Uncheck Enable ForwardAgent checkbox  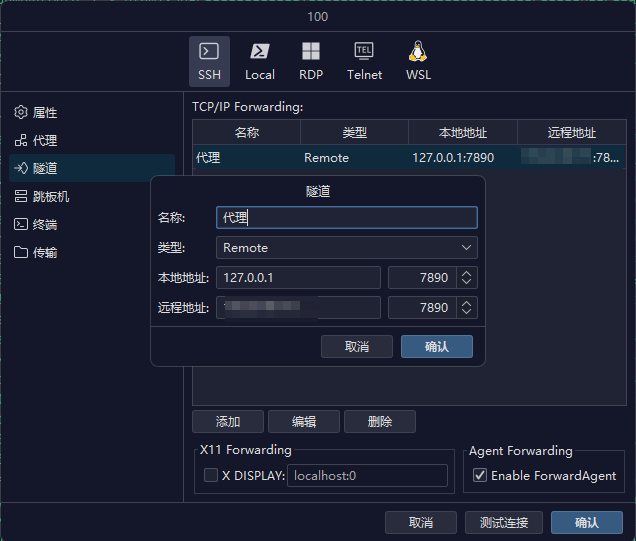tap(480, 476)
